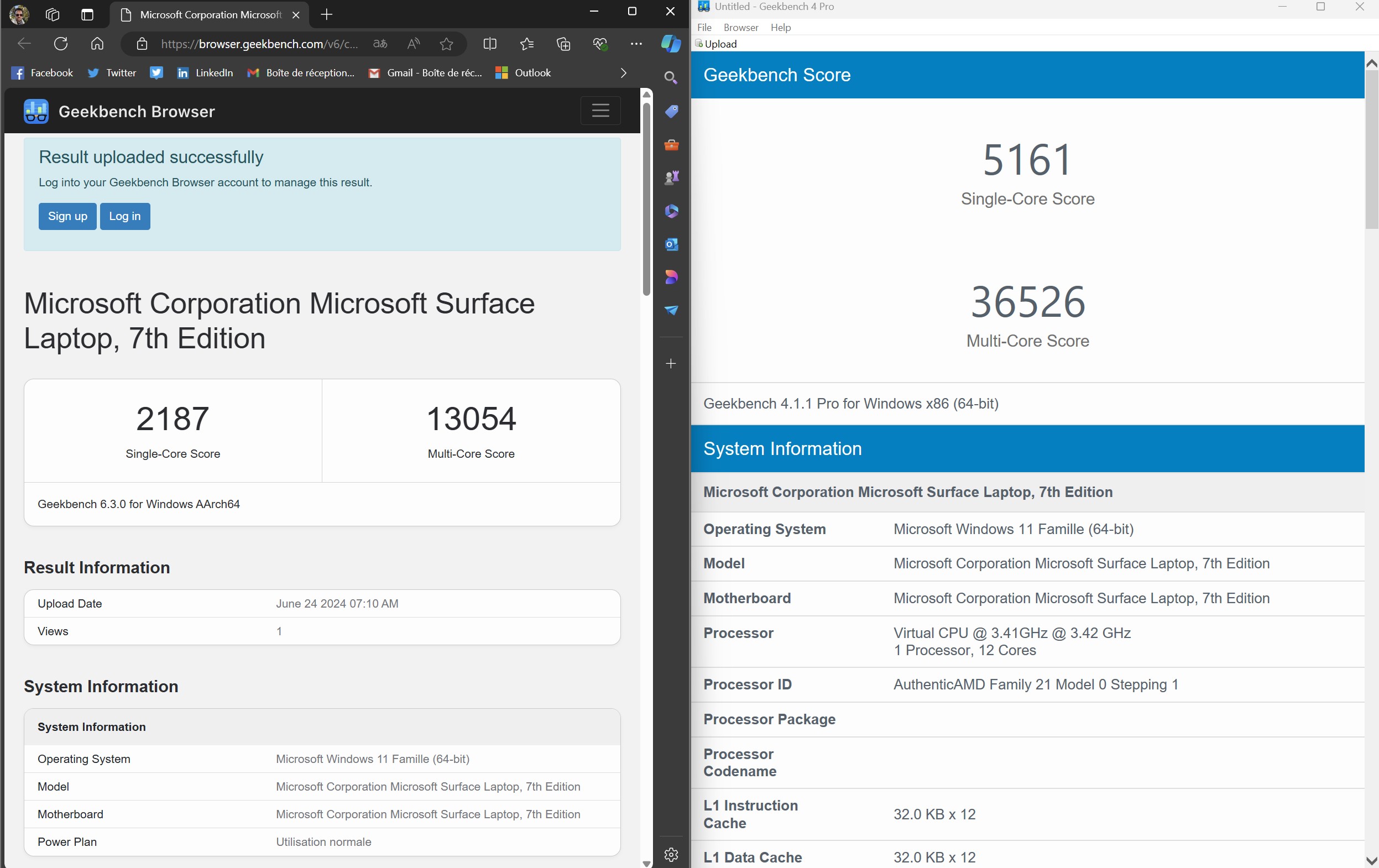Open Browser essentials heart icon

pyautogui.click(x=599, y=44)
